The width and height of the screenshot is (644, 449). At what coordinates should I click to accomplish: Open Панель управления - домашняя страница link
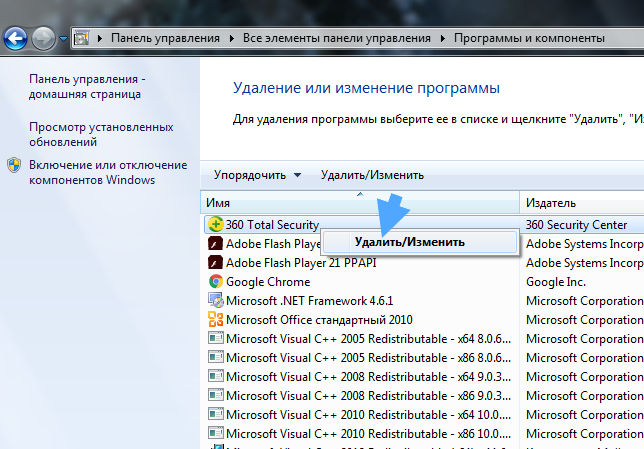(87, 86)
